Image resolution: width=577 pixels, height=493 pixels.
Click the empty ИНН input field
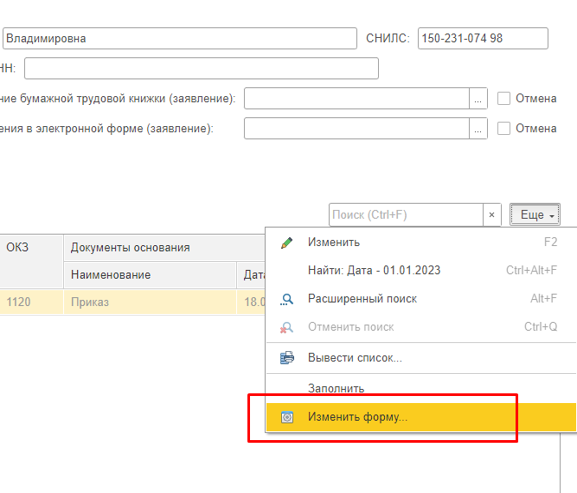point(201,68)
